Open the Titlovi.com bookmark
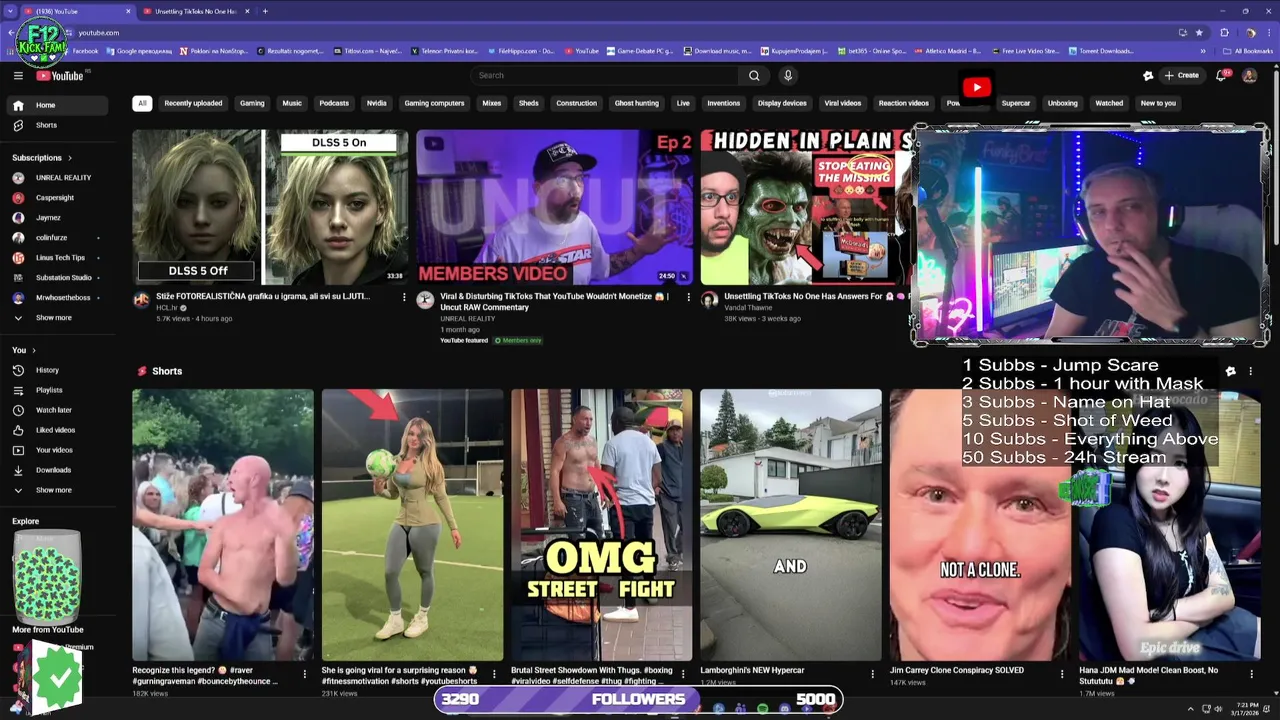 coord(369,51)
